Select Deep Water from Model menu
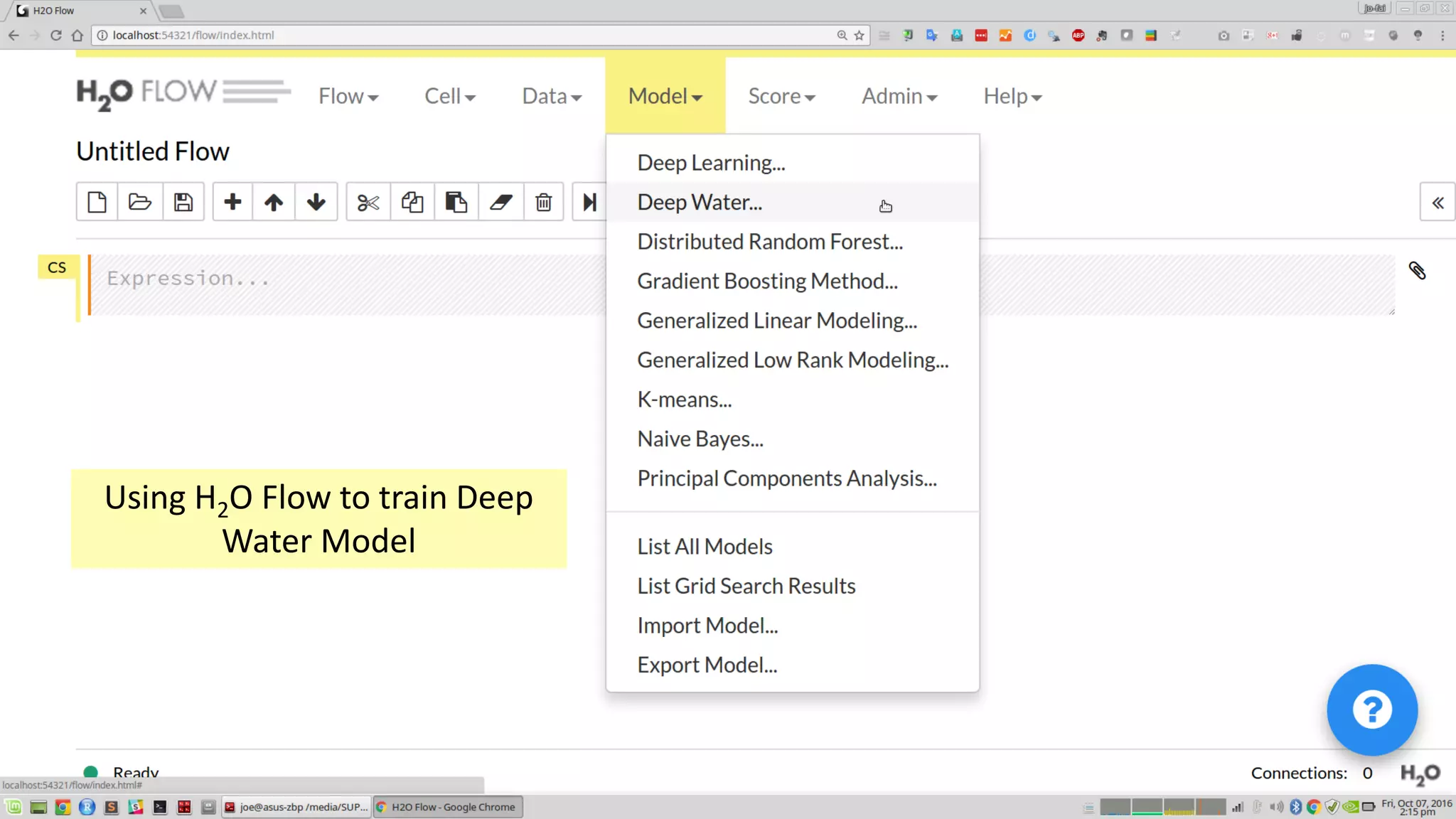 coord(700,203)
